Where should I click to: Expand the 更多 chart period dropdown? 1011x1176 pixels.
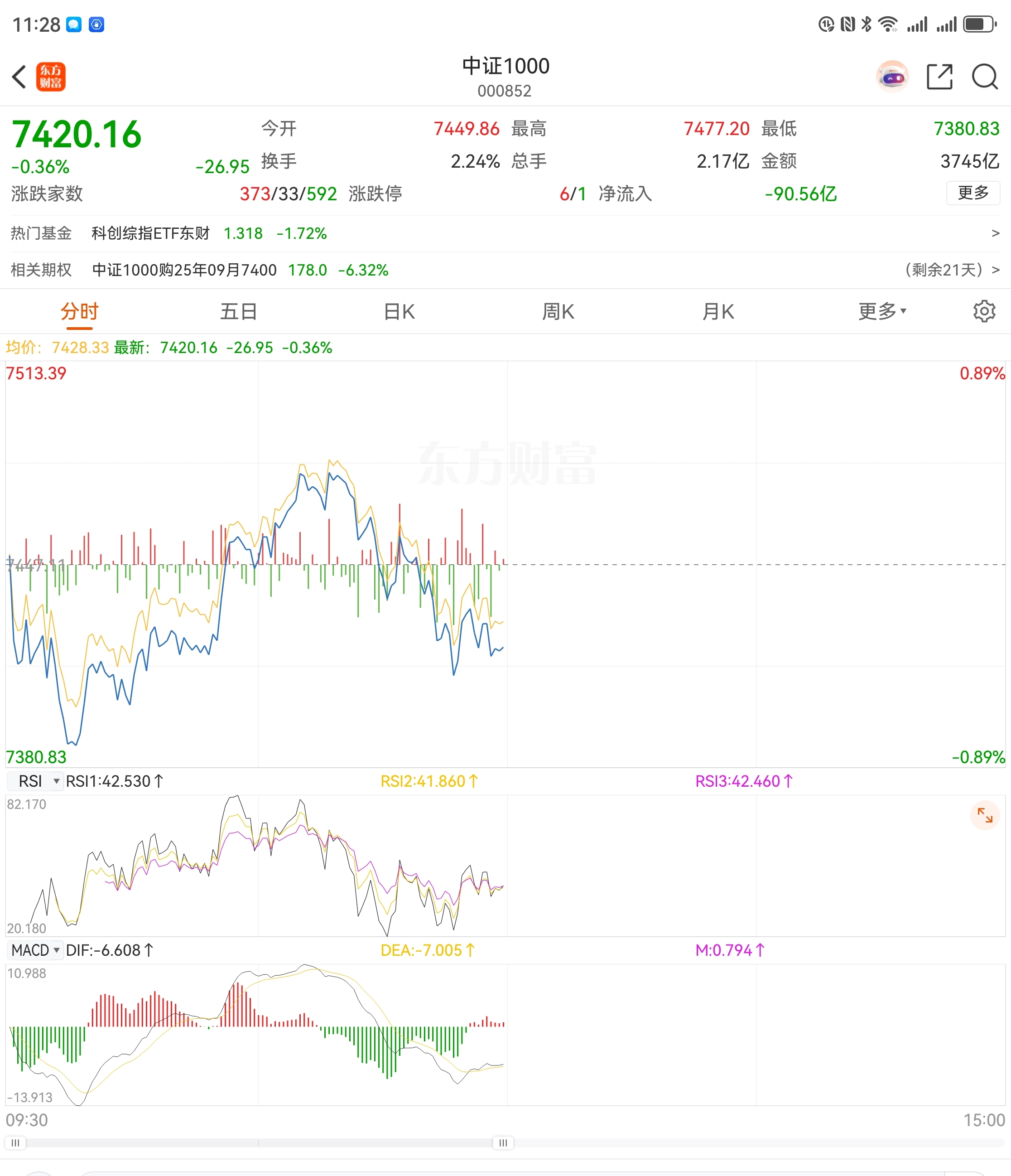point(882,311)
